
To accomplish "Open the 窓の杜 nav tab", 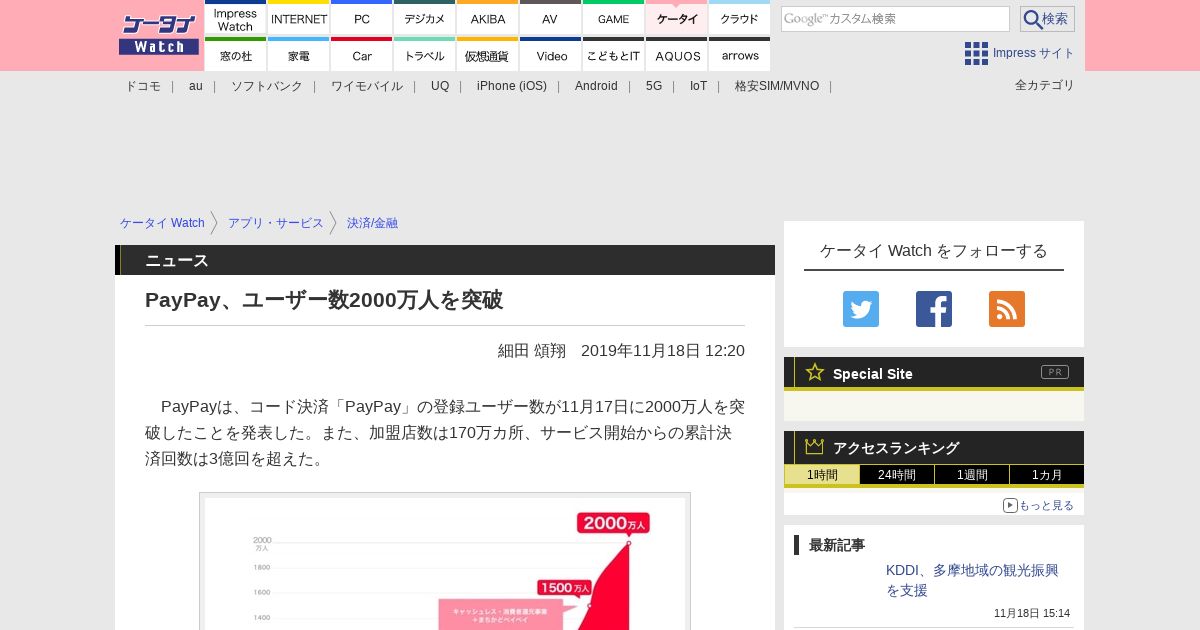I will (x=236, y=55).
